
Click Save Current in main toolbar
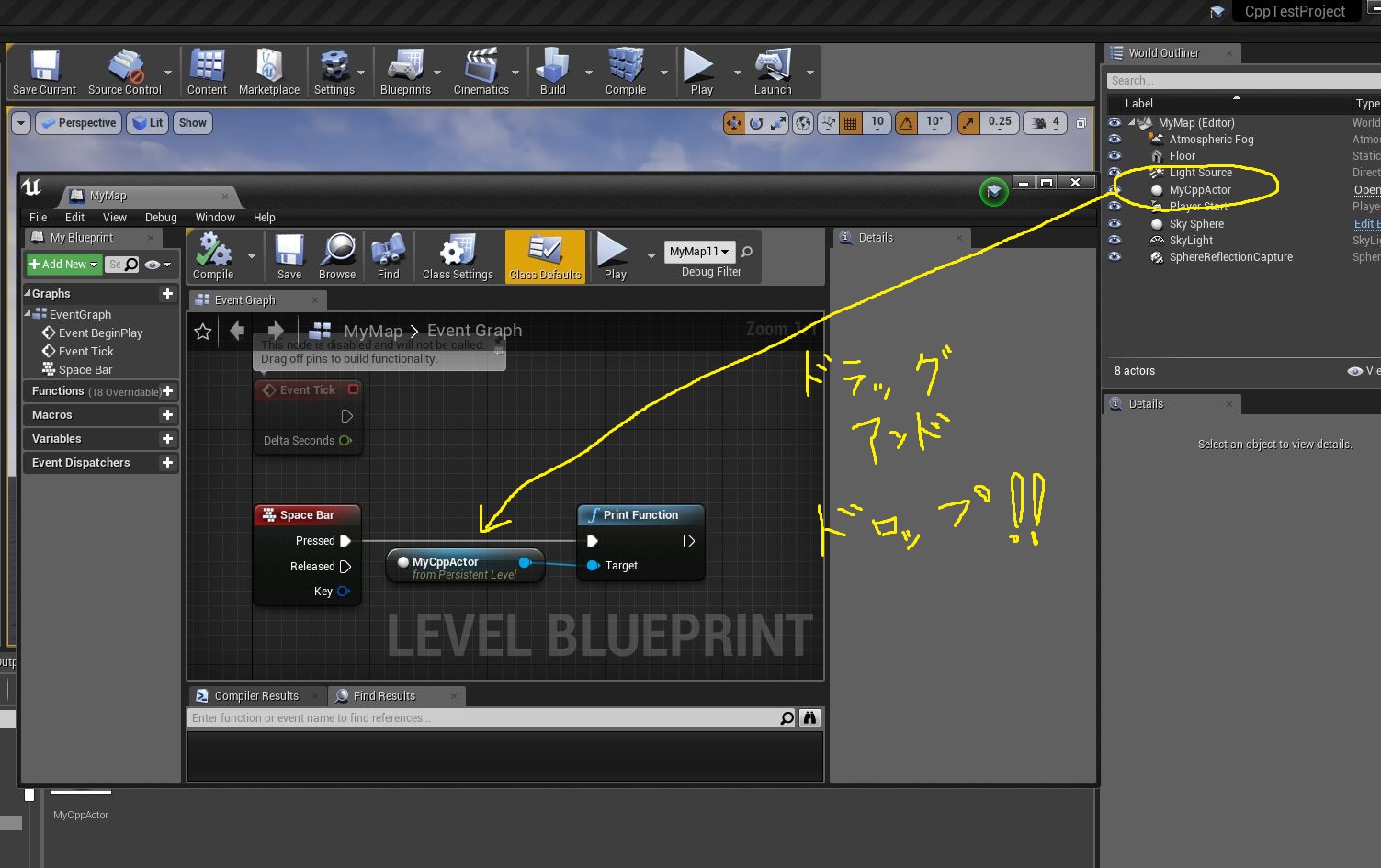click(x=44, y=73)
